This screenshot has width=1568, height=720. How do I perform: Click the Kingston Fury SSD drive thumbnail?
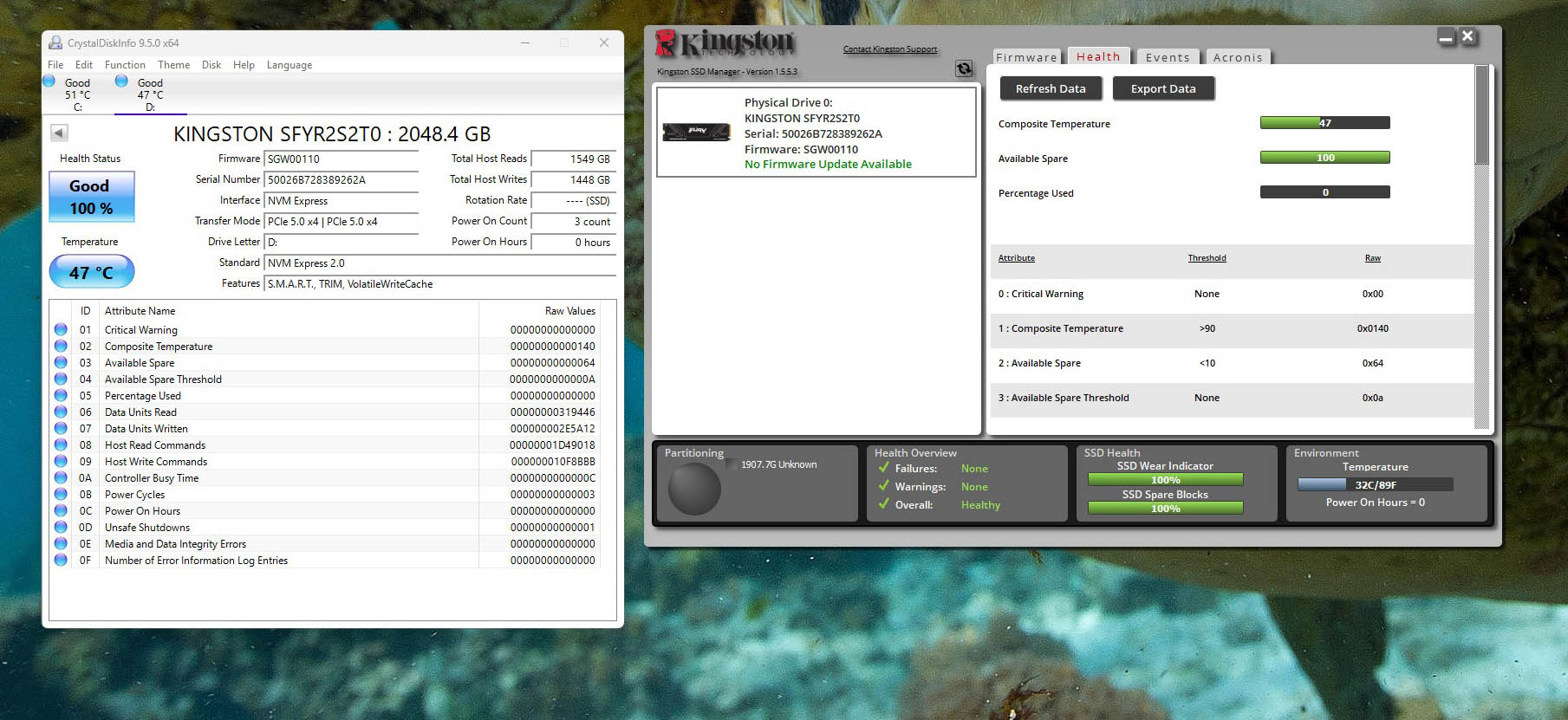coord(696,131)
